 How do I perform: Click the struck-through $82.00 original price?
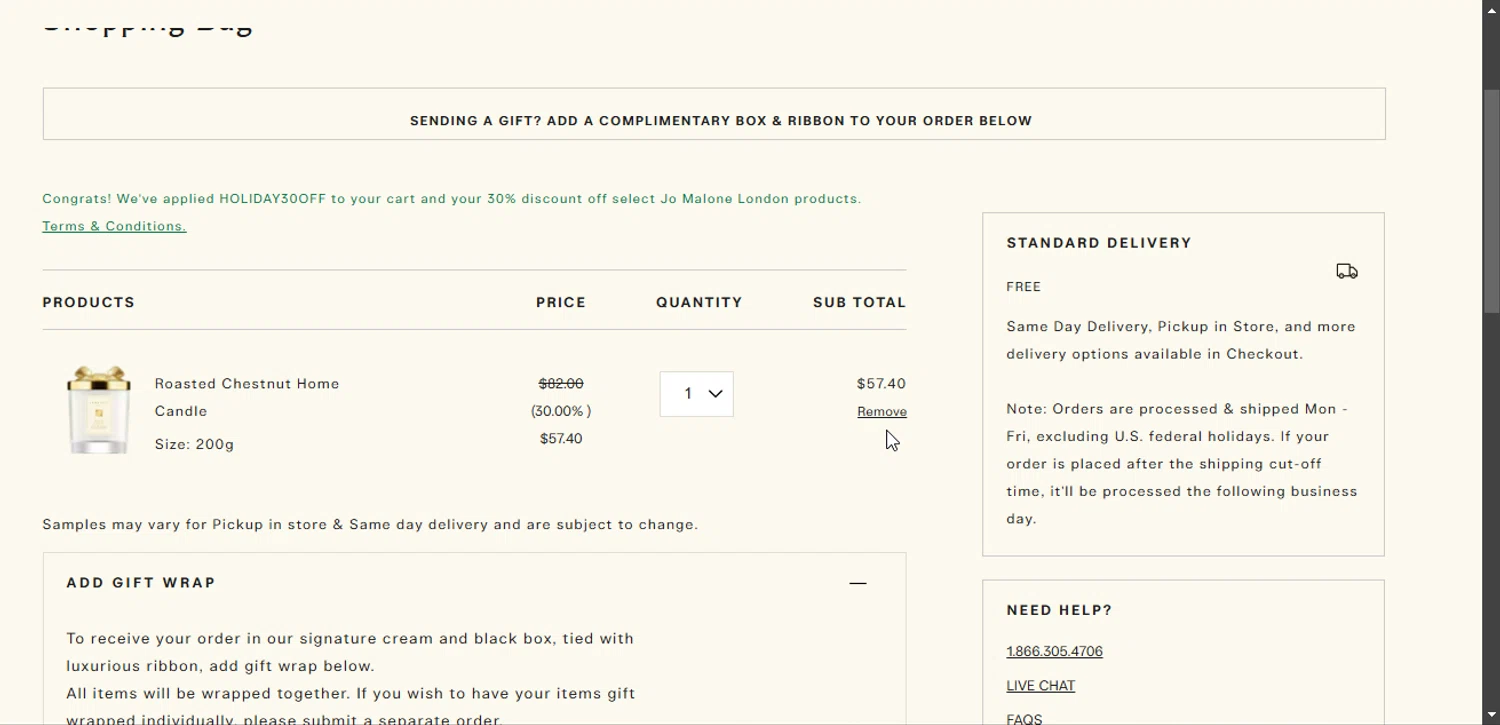560,384
